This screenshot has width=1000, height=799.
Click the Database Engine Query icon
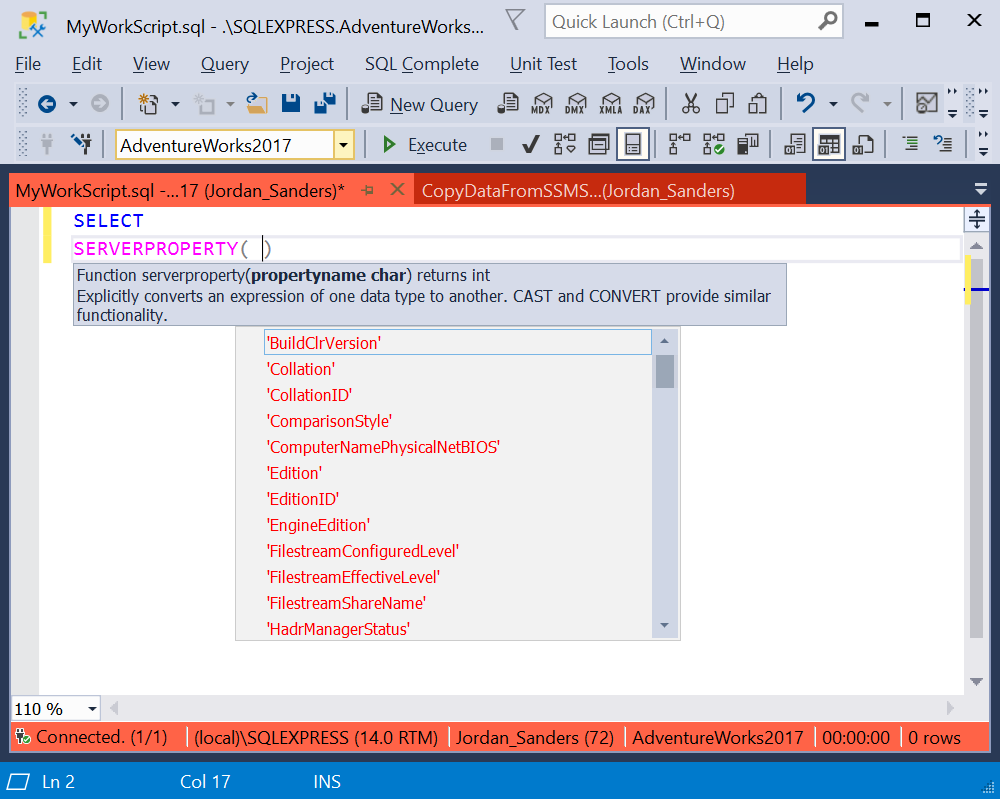coord(508,103)
